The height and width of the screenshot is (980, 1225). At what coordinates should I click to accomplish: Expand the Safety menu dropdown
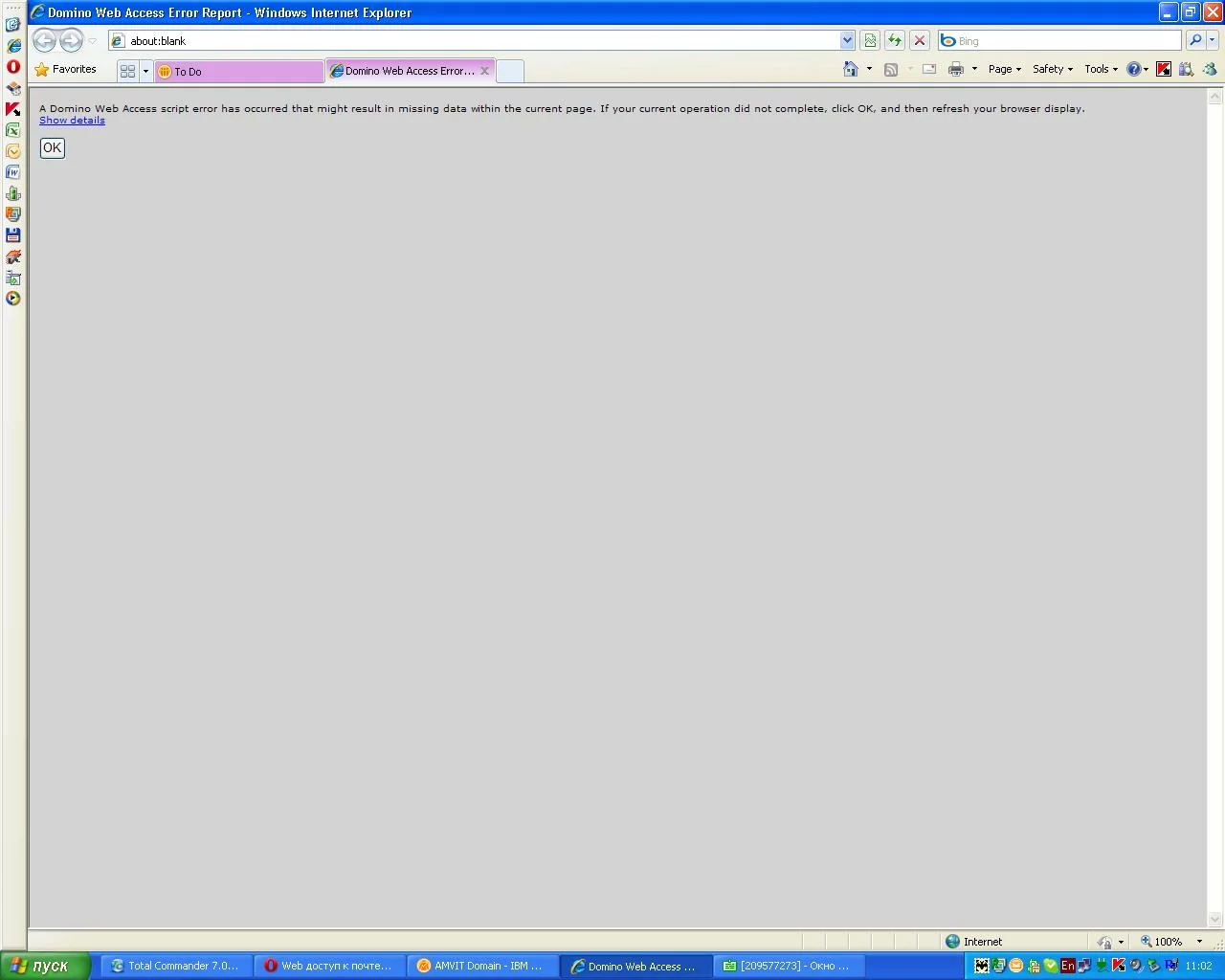[1053, 69]
